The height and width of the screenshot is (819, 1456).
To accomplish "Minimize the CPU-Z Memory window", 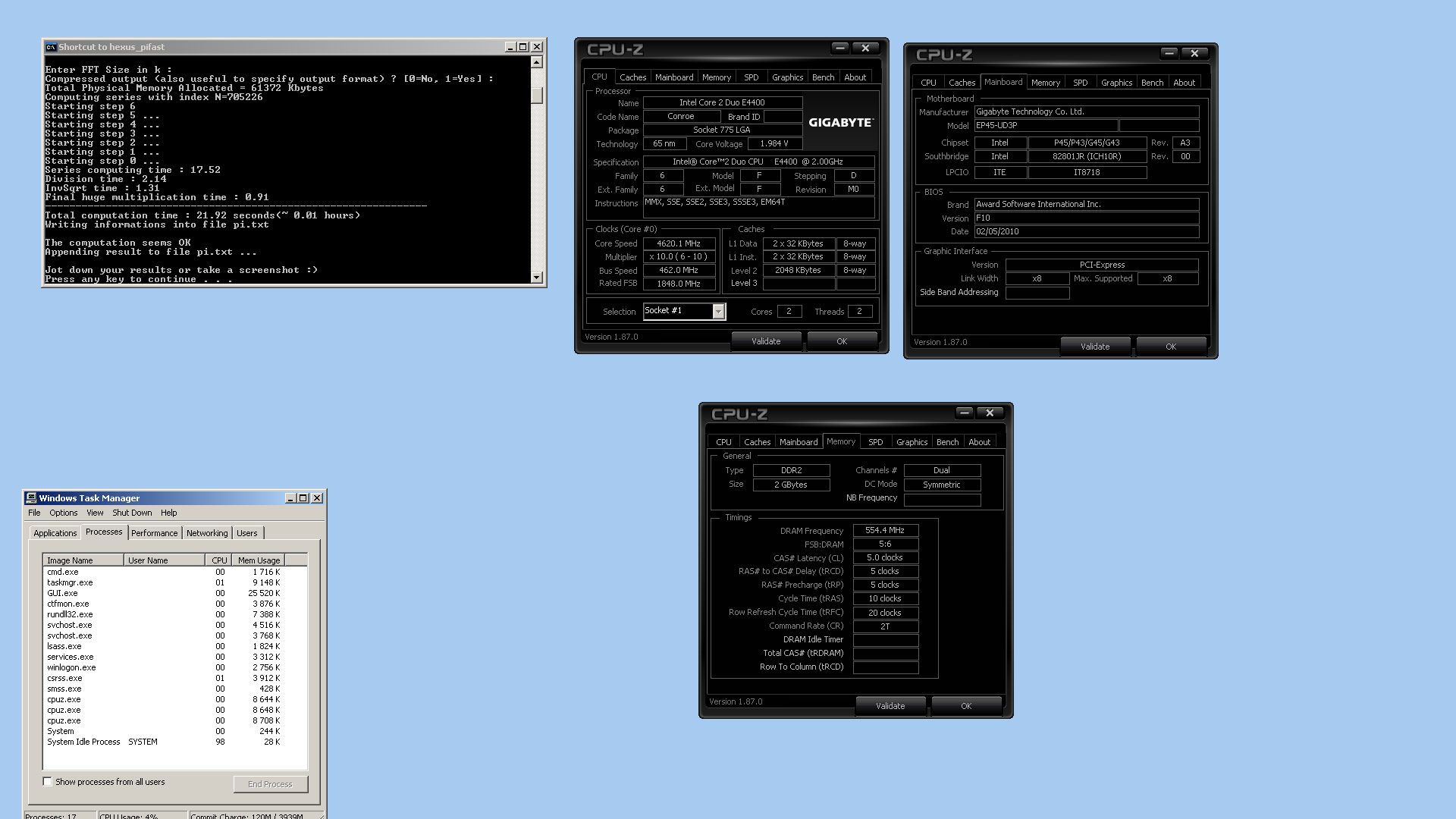I will point(964,413).
